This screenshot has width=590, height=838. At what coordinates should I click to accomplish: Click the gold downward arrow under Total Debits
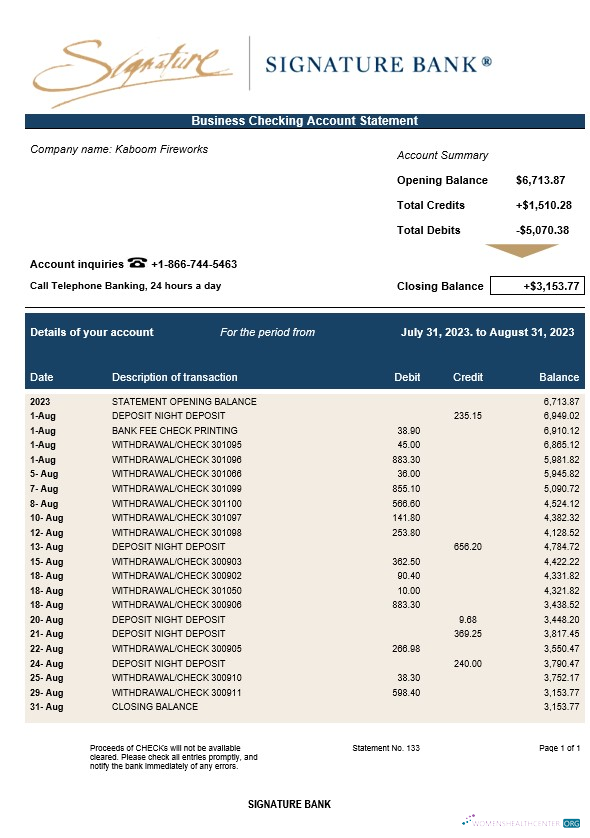pyautogui.click(x=521, y=250)
